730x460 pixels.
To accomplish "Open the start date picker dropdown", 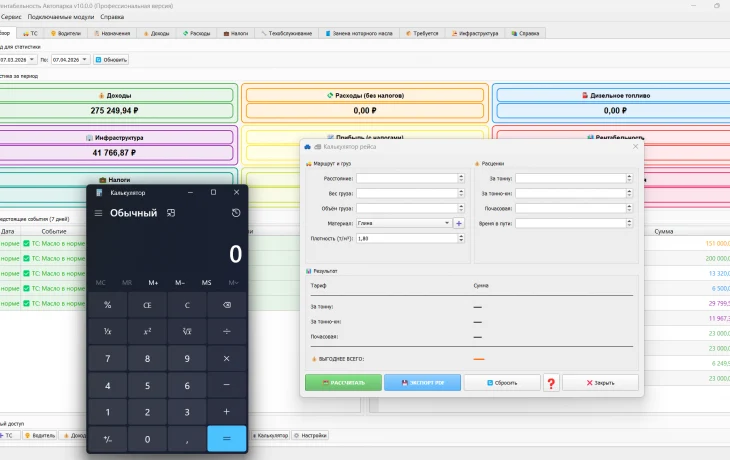I will click(32, 60).
